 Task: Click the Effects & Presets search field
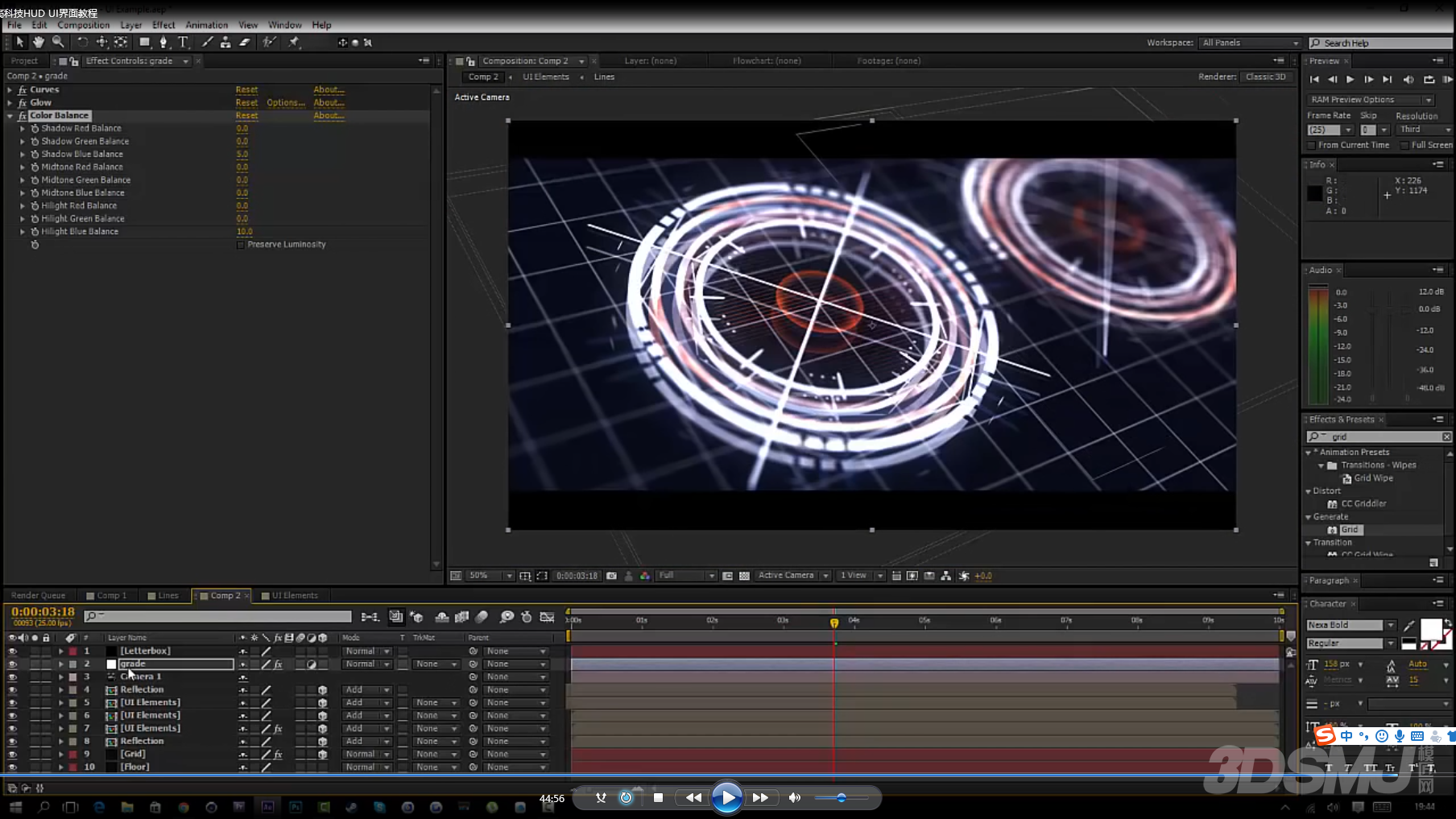pos(1379,436)
